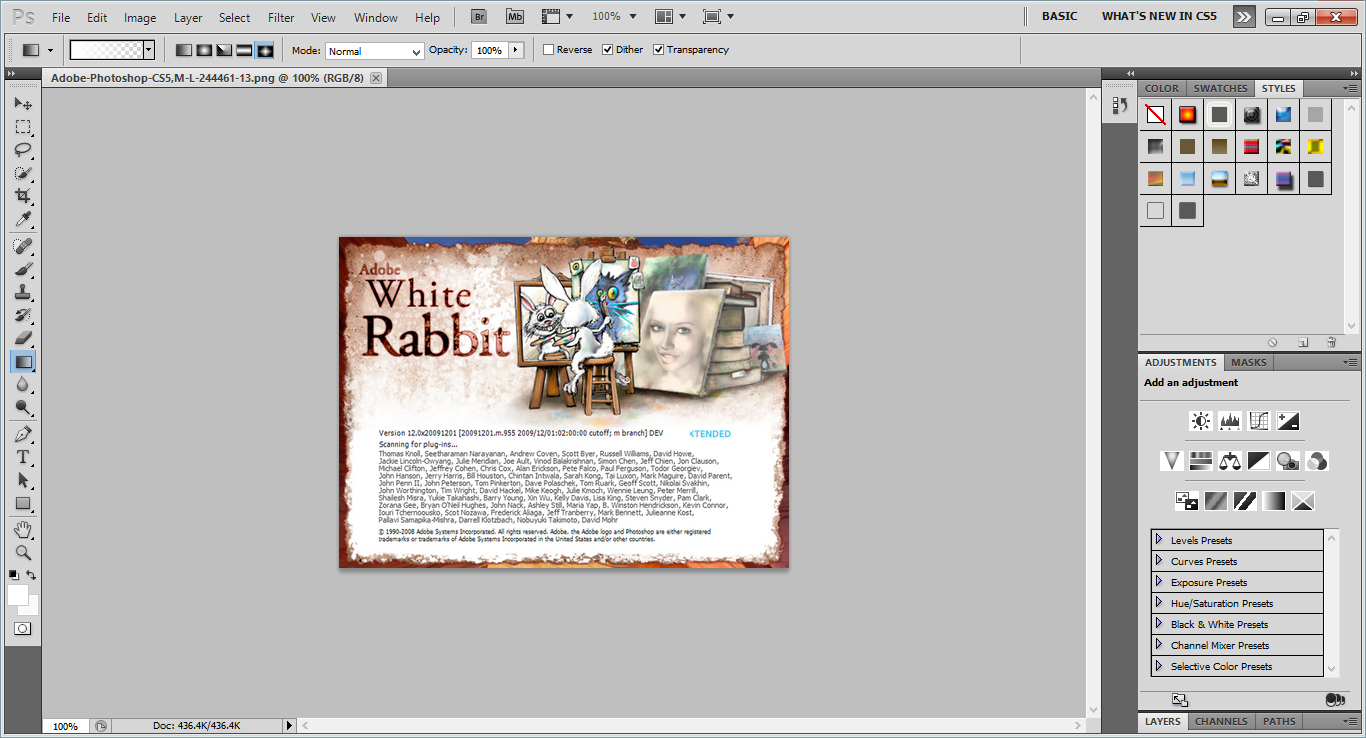The width and height of the screenshot is (1366, 738).
Task: Click the foreground color swatch
Action: (17, 595)
